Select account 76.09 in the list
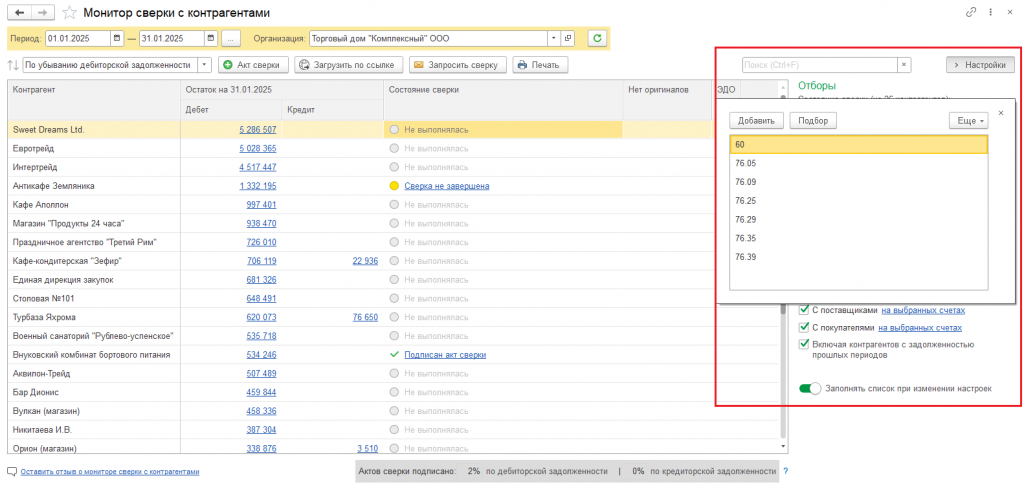 [x=859, y=182]
